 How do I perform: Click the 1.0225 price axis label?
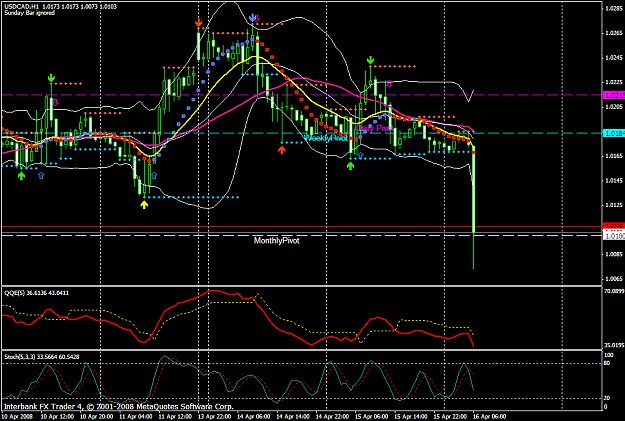[614, 82]
